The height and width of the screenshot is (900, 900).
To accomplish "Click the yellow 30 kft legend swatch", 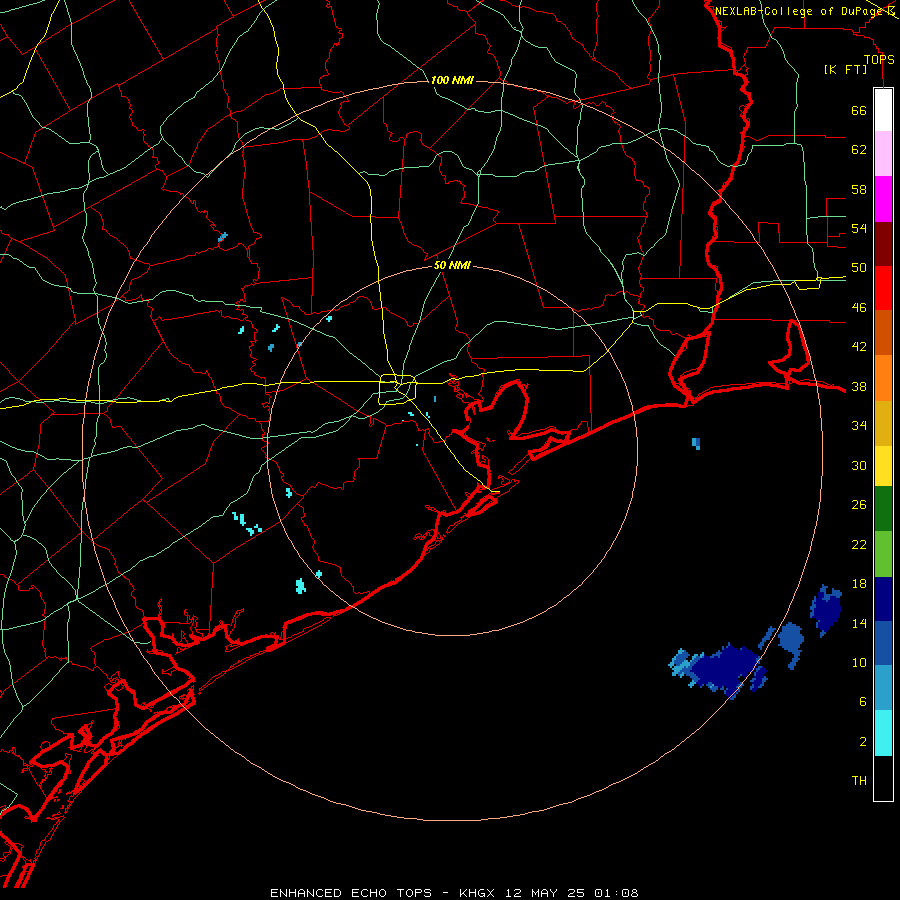I will [883, 465].
